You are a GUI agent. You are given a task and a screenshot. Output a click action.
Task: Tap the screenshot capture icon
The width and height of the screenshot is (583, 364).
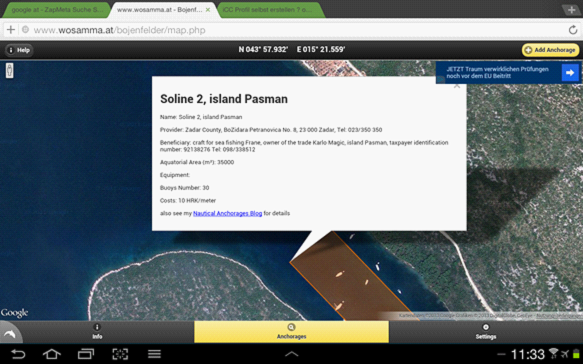[120, 354]
